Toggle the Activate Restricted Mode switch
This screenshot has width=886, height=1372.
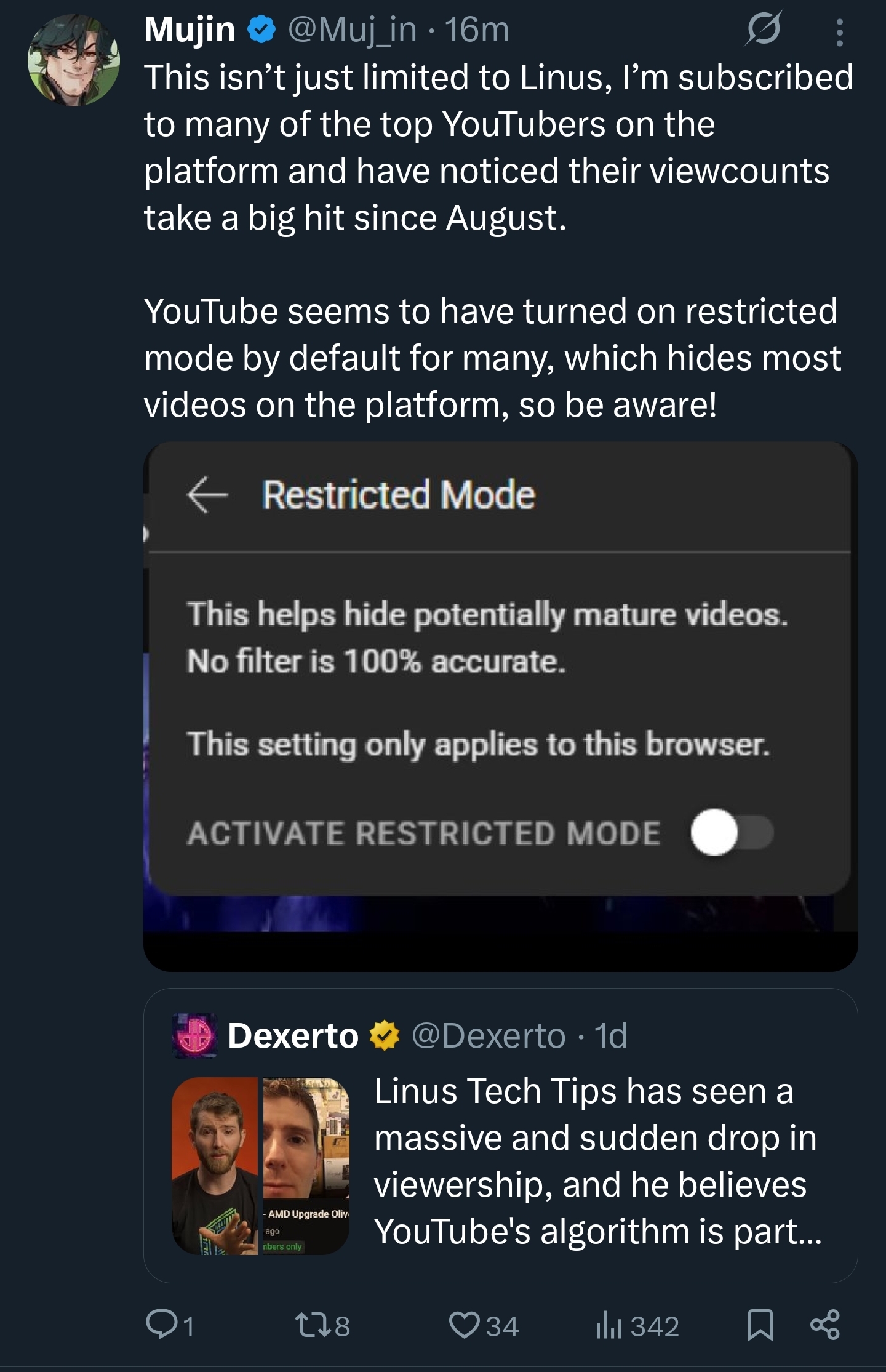(732, 833)
